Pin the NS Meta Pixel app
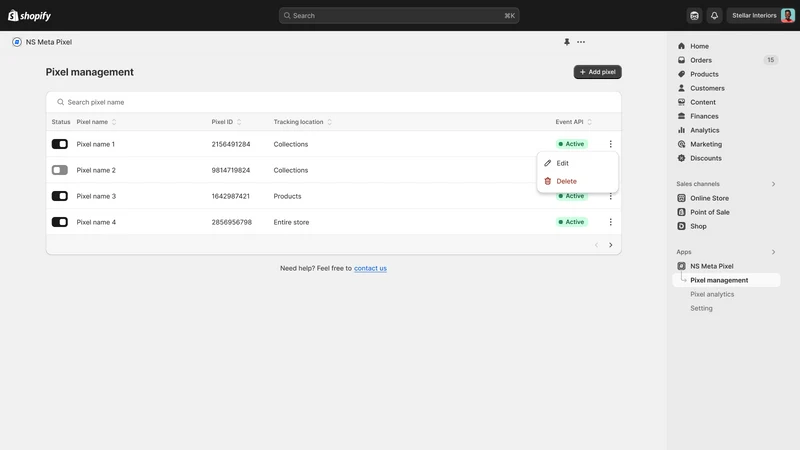 [566, 42]
